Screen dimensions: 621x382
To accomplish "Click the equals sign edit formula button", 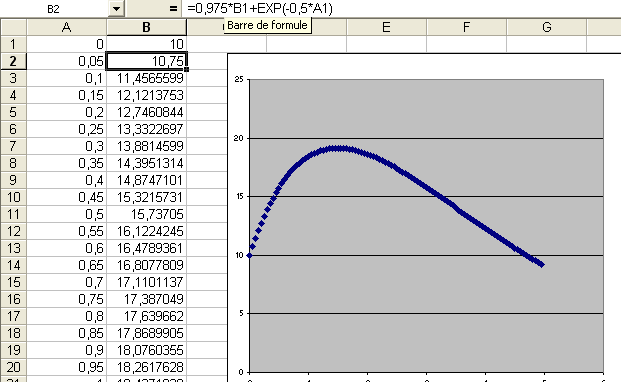I will coord(173,8).
